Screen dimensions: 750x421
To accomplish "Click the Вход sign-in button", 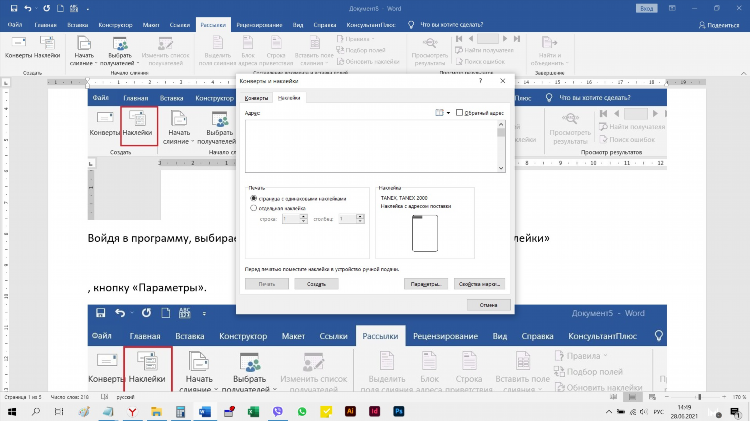I will (646, 8).
